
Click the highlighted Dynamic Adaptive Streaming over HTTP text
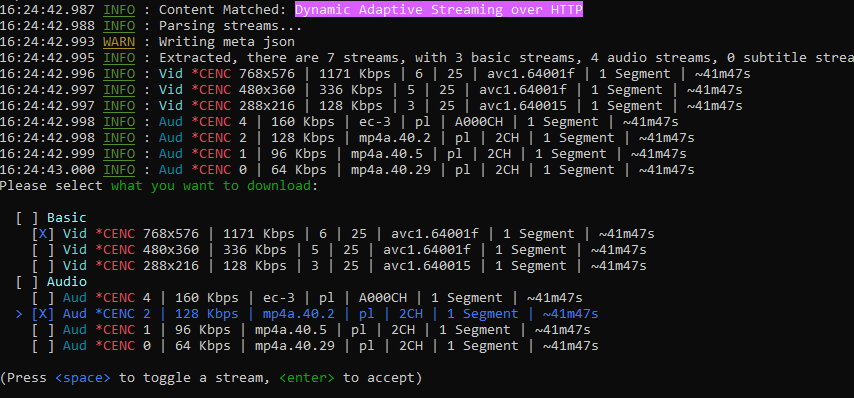point(439,10)
